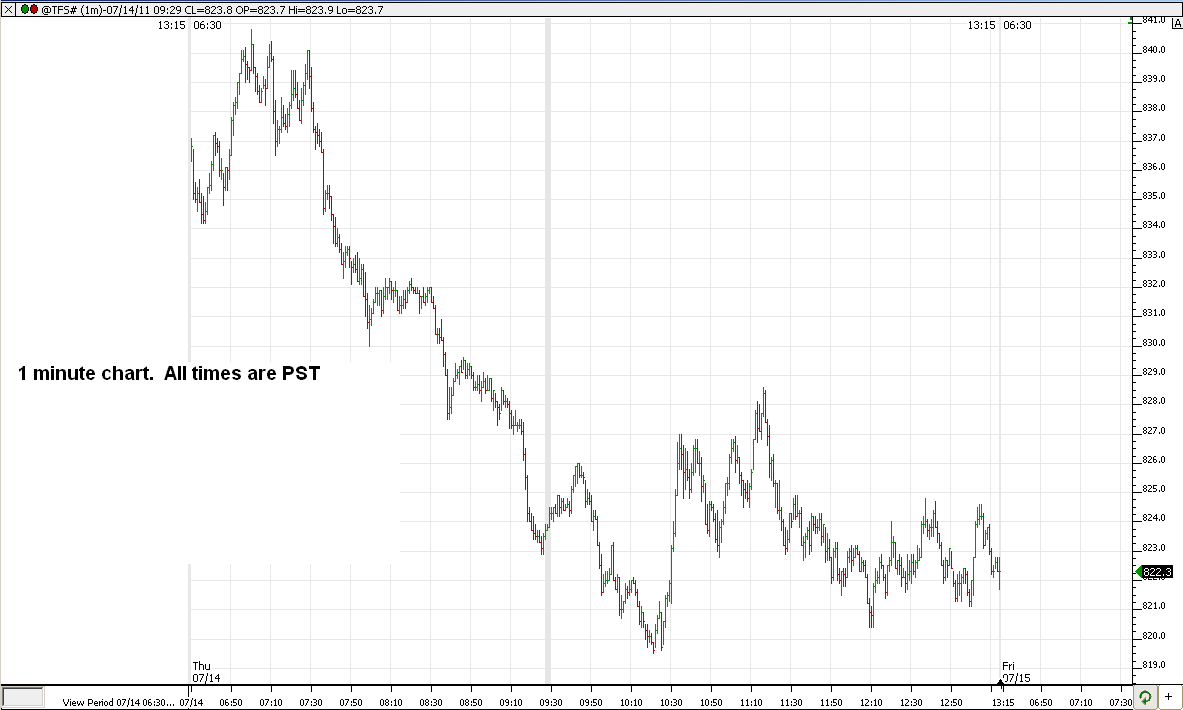Click the 08:10 time axis label
Image resolution: width=1183 pixels, height=710 pixels.
click(x=391, y=702)
